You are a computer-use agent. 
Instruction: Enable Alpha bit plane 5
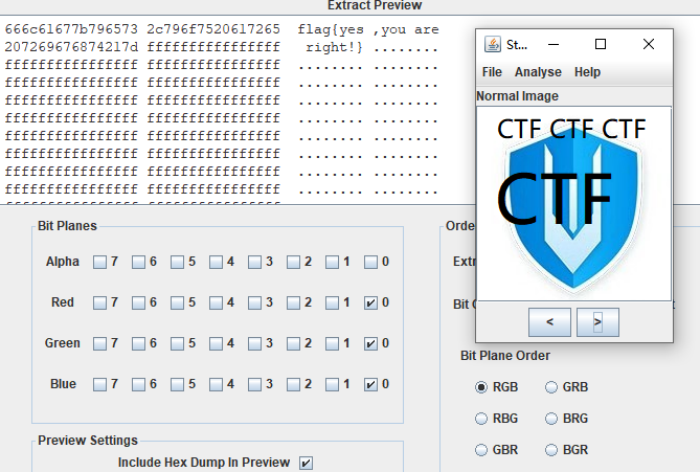(177, 262)
